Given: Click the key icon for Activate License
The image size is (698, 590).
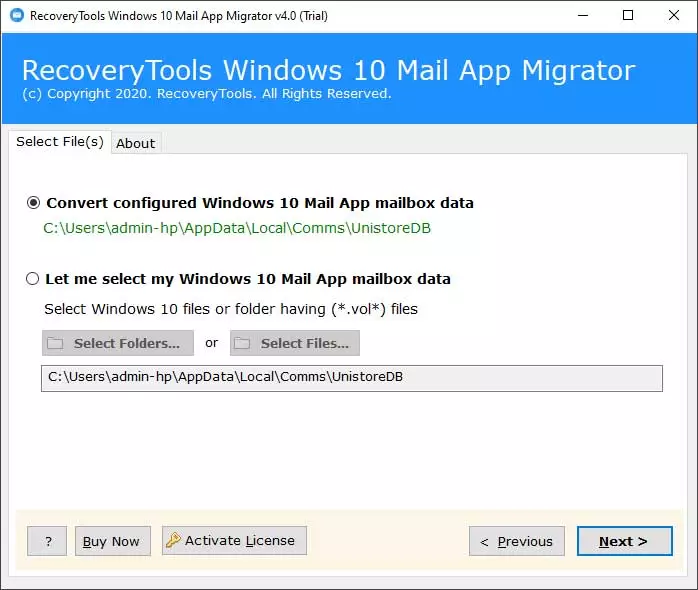Looking at the screenshot, I should point(173,541).
